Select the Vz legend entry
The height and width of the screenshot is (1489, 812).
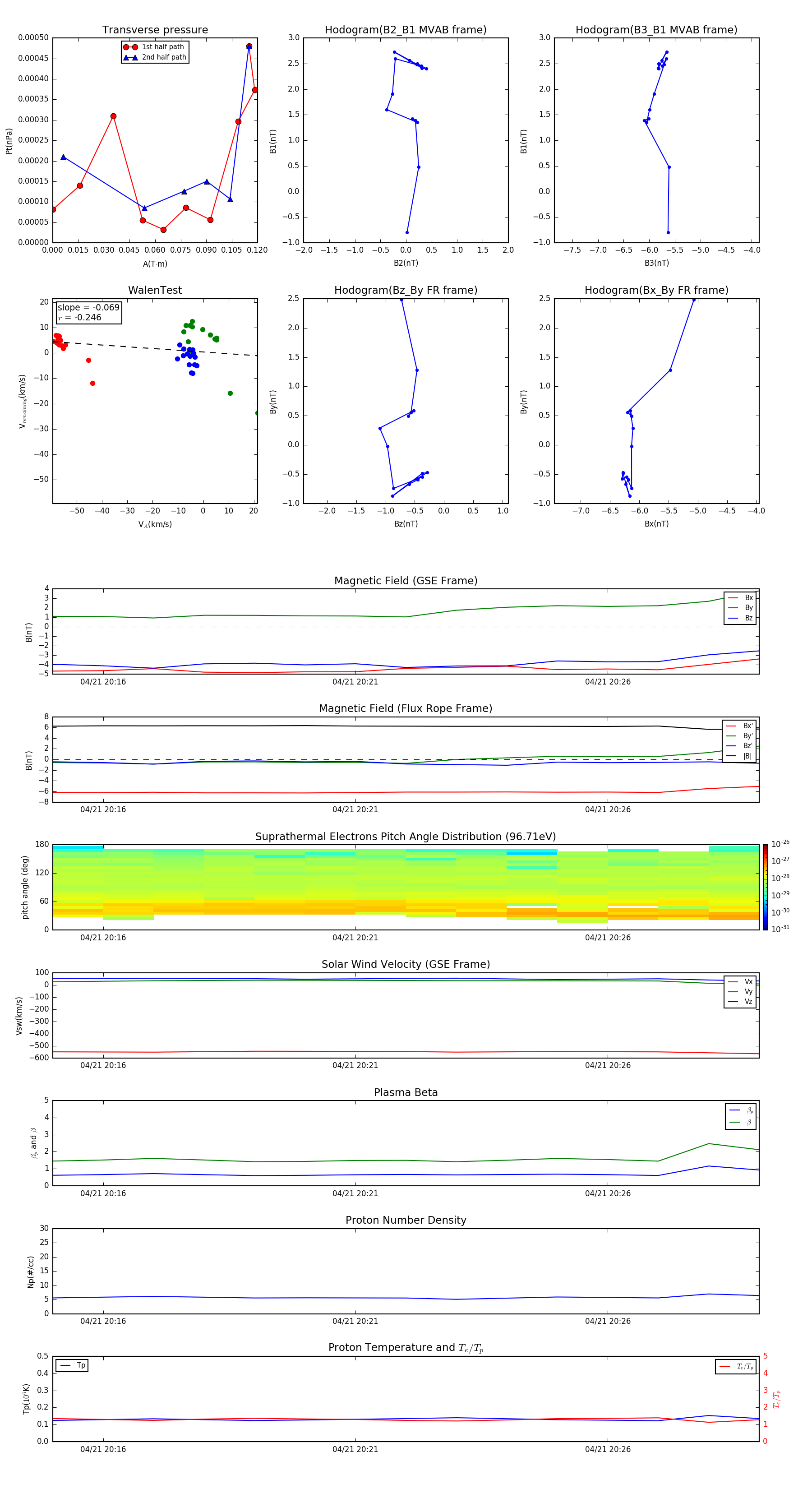pyautogui.click(x=740, y=1002)
